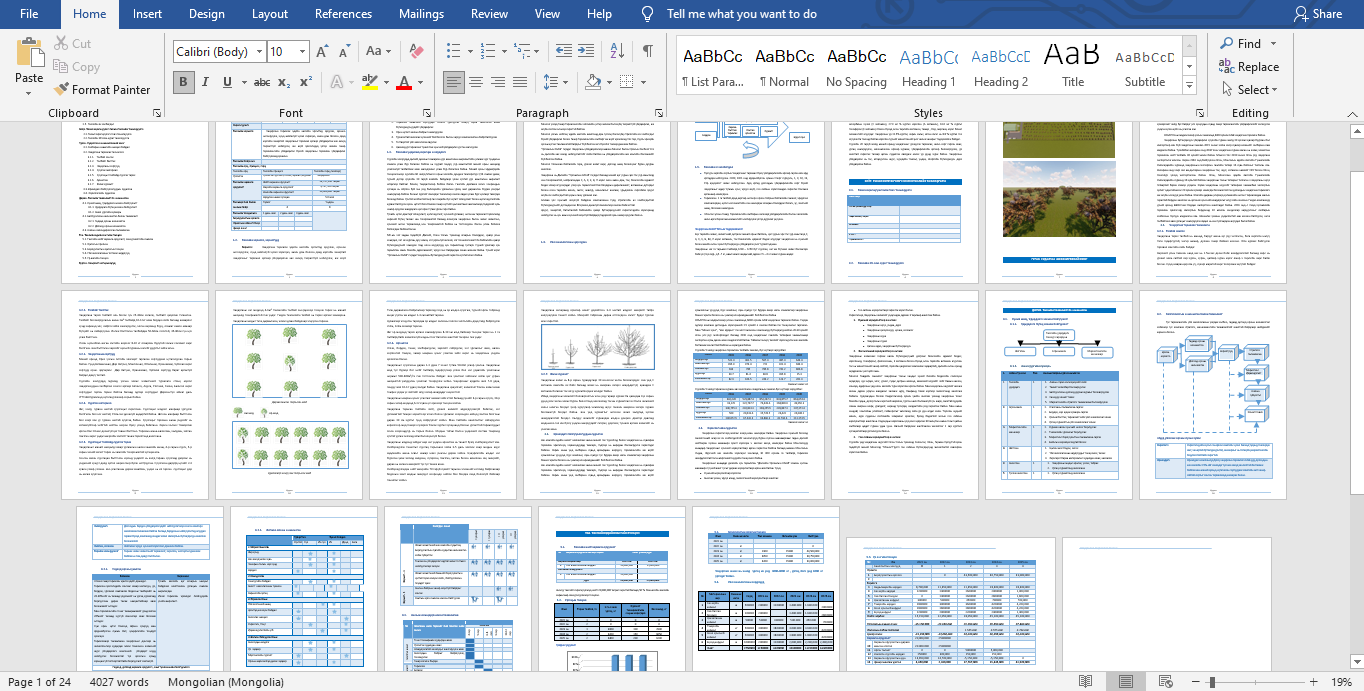
Task: Click the Tell me lightbulb icon
Action: tap(648, 14)
